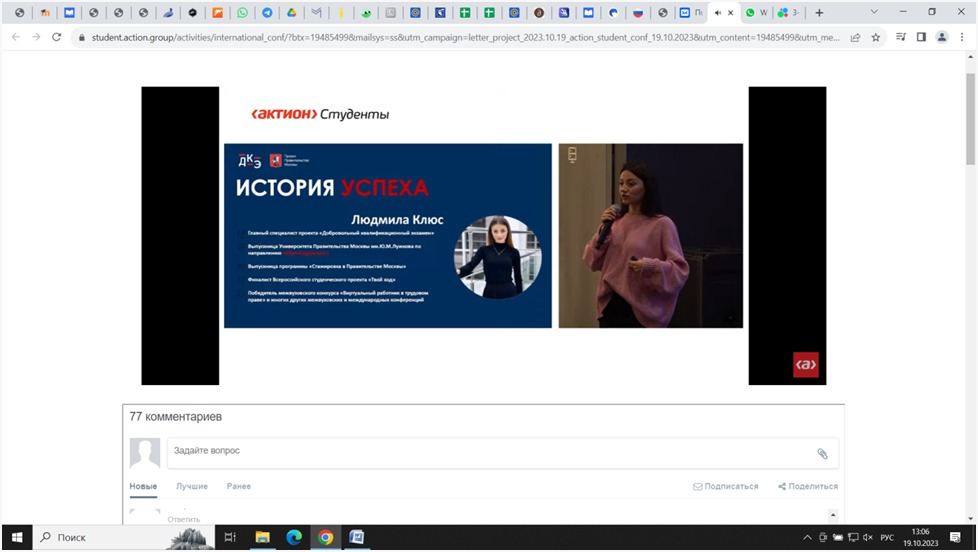Click the Поделиться link
The width and height of the screenshot is (978, 552).
click(808, 486)
